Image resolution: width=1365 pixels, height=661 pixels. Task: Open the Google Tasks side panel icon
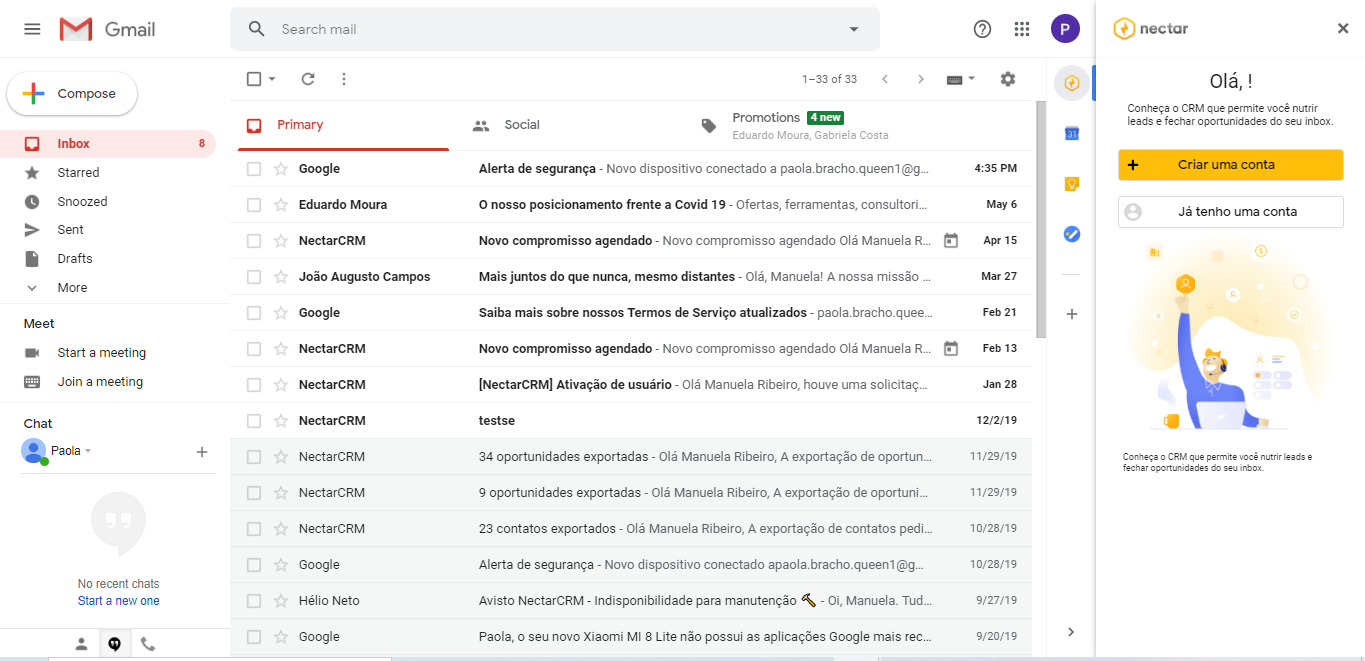point(1072,234)
